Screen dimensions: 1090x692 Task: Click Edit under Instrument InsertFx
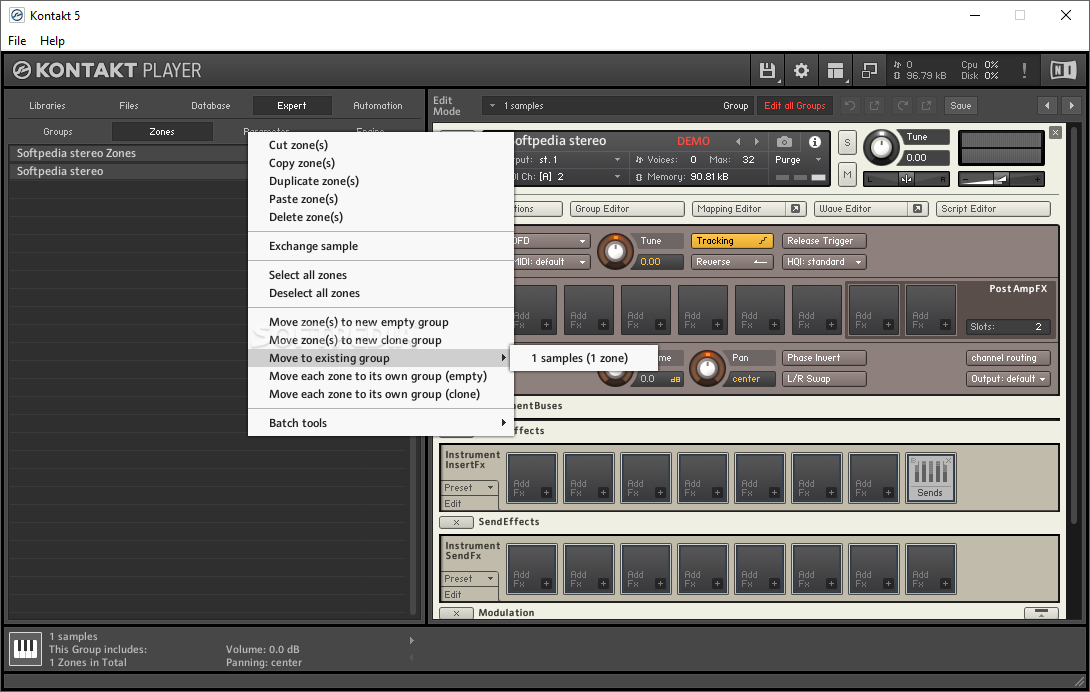pyautogui.click(x=469, y=504)
